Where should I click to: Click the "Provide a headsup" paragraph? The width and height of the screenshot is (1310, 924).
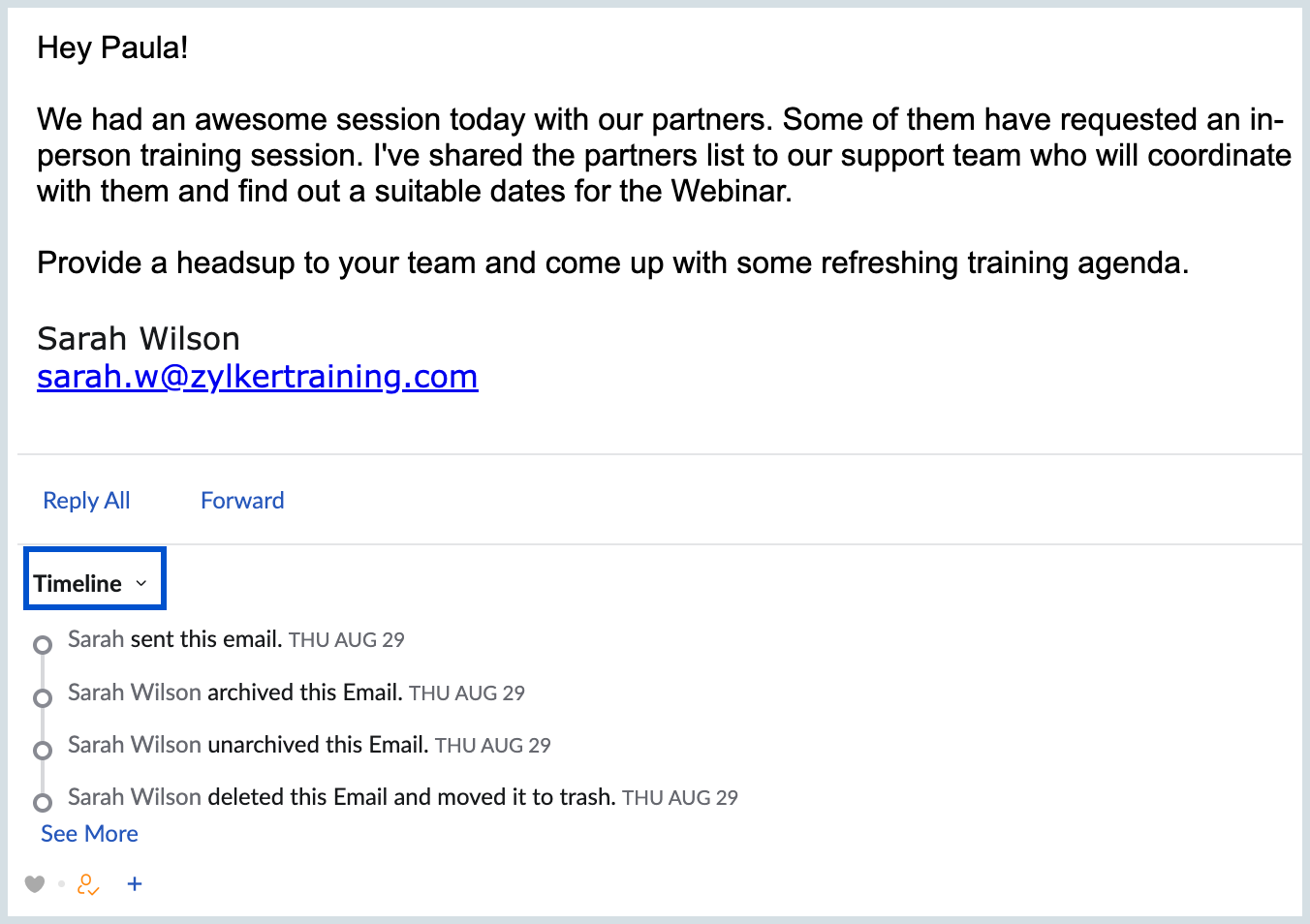pos(612,262)
